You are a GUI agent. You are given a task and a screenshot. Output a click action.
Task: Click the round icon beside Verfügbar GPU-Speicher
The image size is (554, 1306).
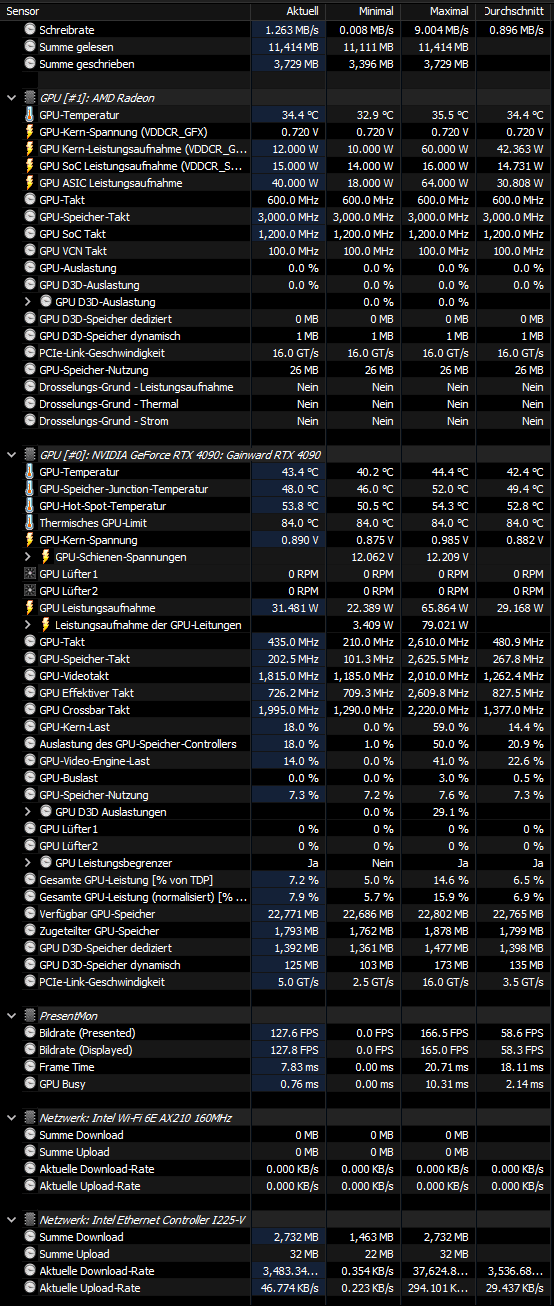pos(29,914)
